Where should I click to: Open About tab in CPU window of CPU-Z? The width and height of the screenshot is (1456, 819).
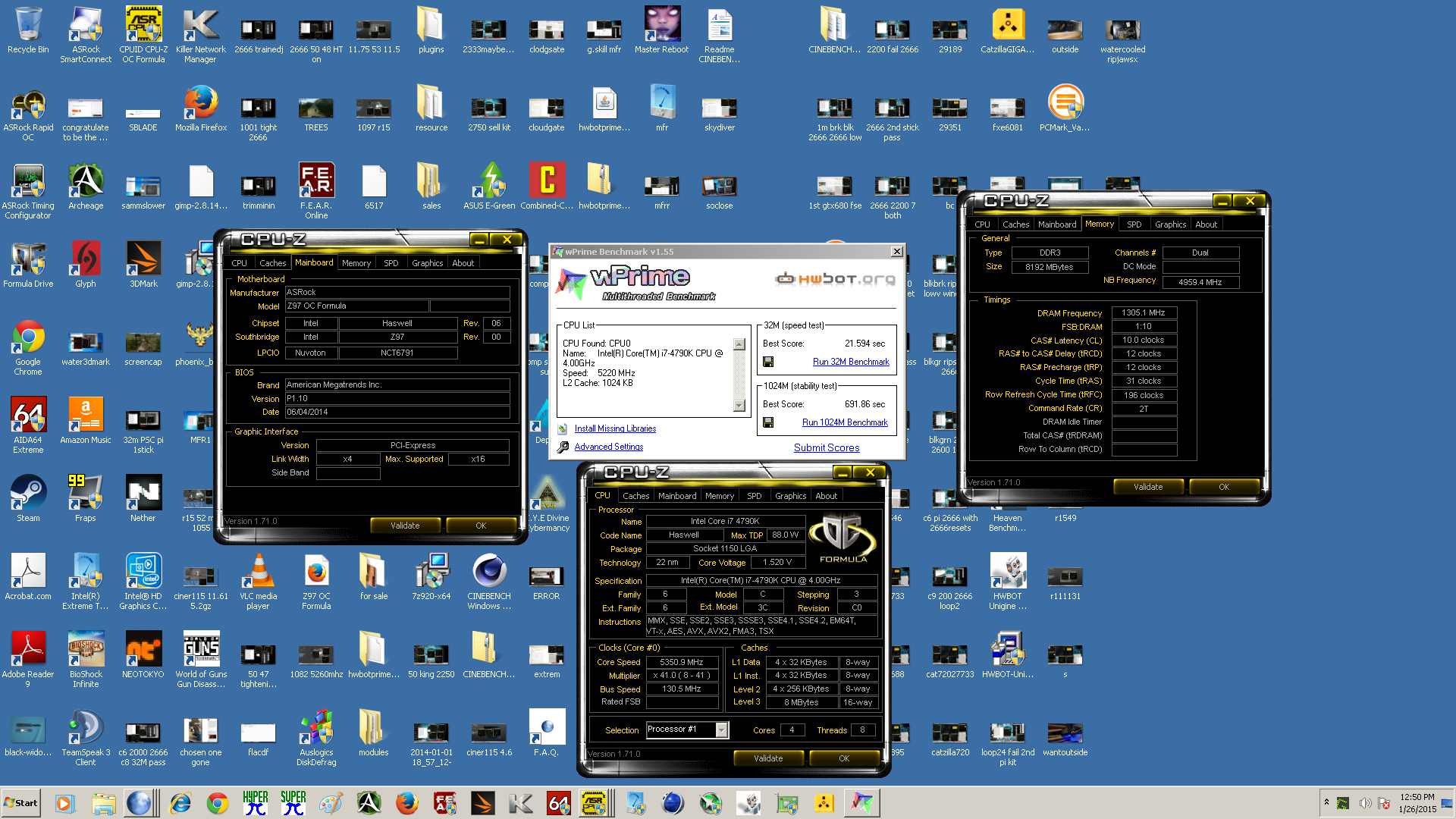pyautogui.click(x=827, y=496)
